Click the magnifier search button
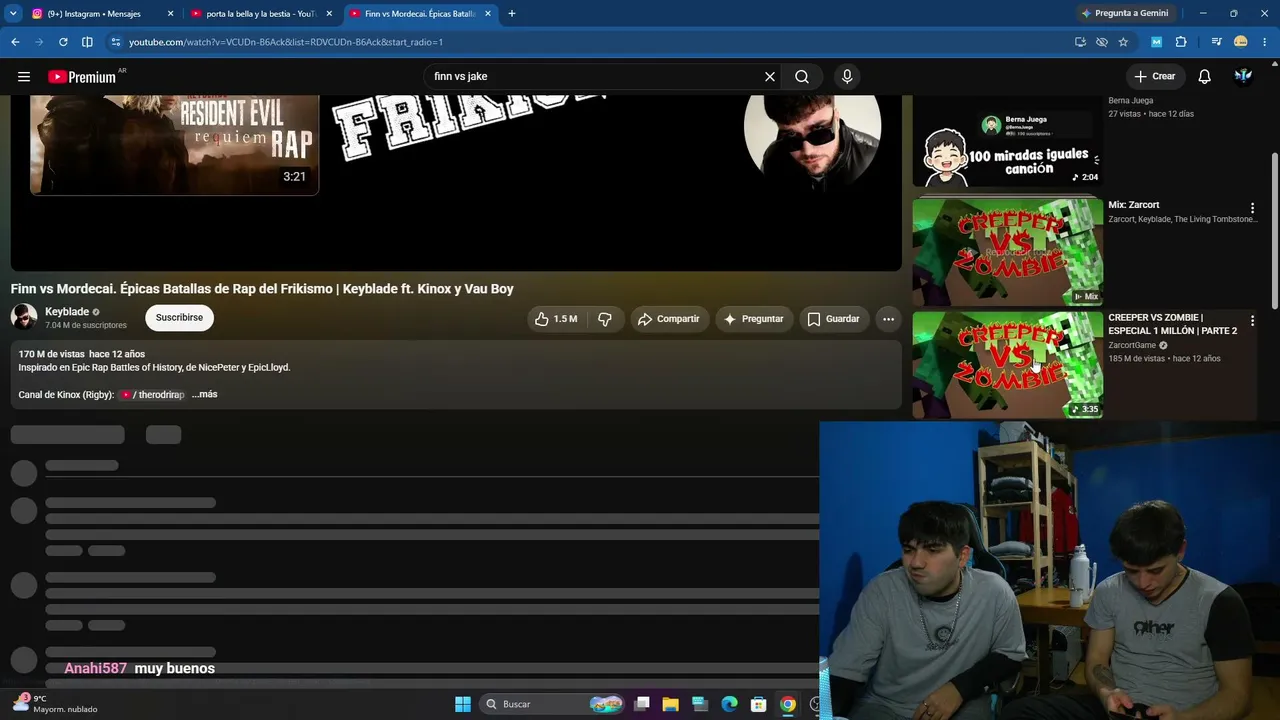This screenshot has width=1280, height=720. coord(802,77)
